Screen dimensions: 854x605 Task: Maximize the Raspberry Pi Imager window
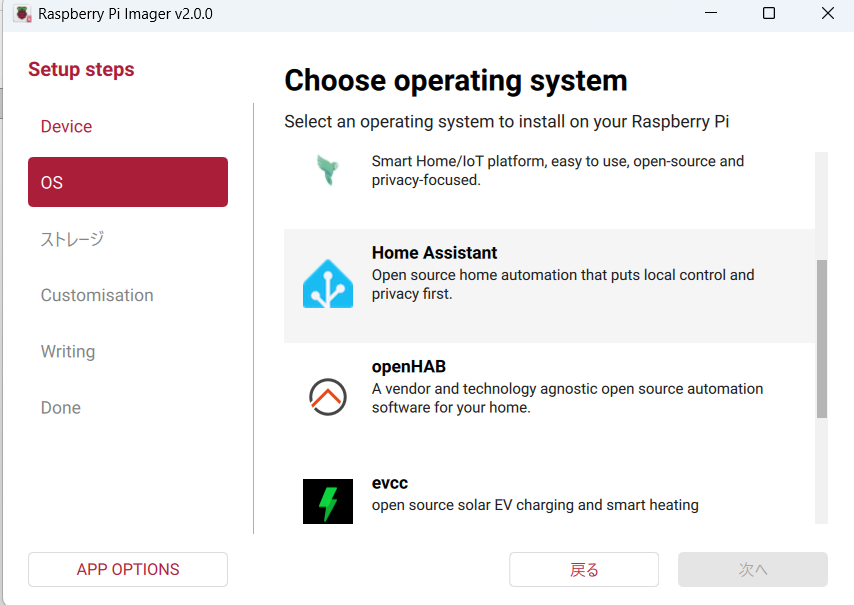coord(768,14)
